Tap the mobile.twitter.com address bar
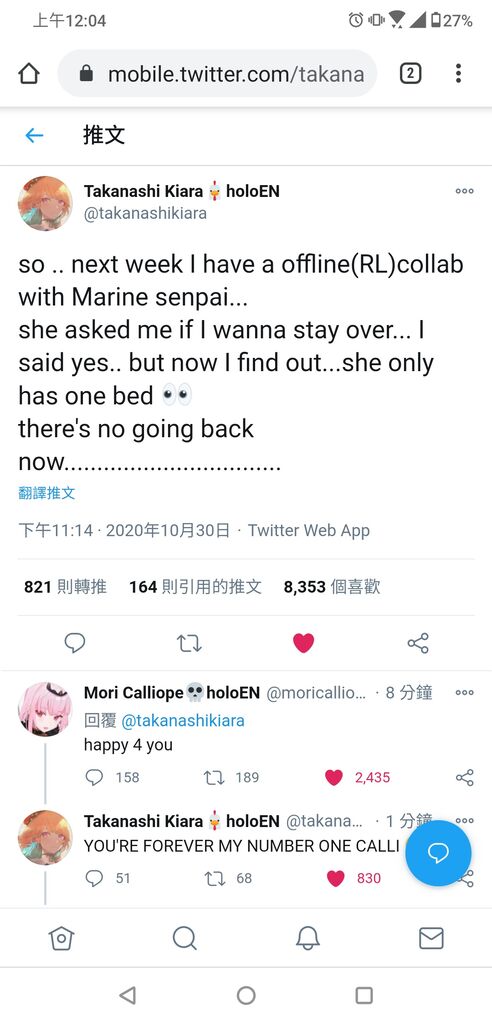Image resolution: width=492 pixels, height=1024 pixels. [x=218, y=73]
